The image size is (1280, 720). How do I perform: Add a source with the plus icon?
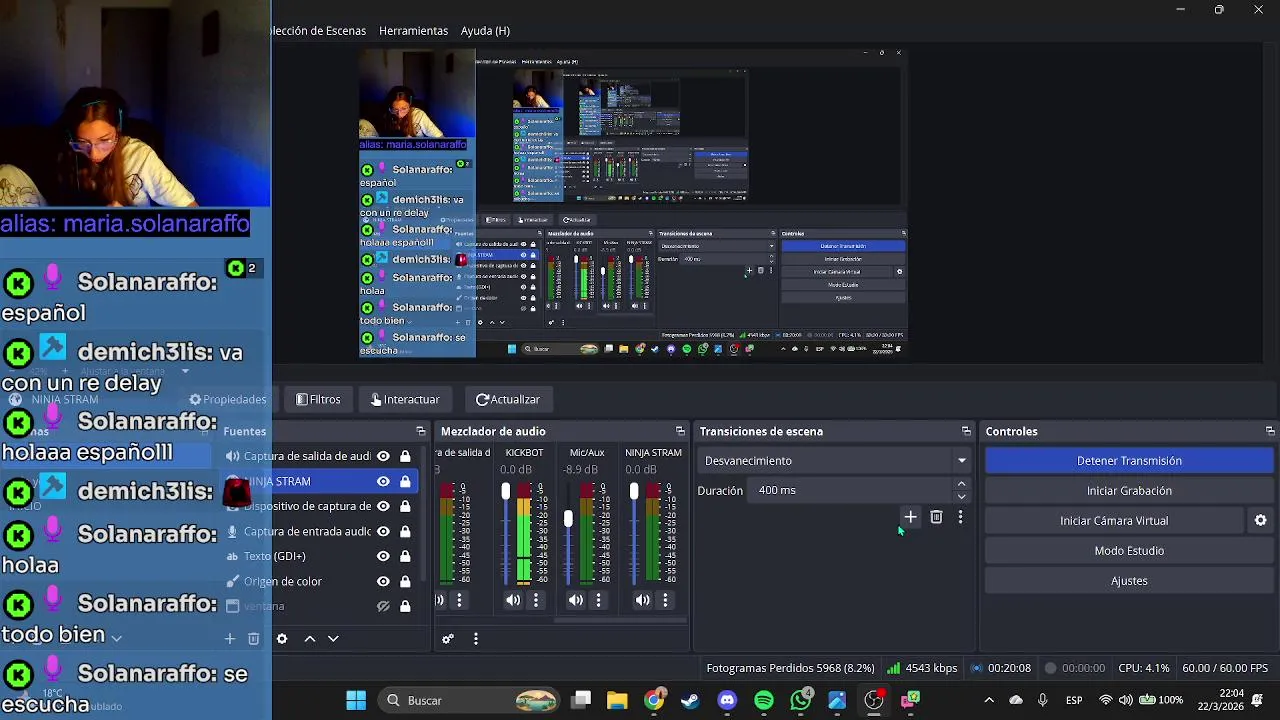pyautogui.click(x=229, y=639)
